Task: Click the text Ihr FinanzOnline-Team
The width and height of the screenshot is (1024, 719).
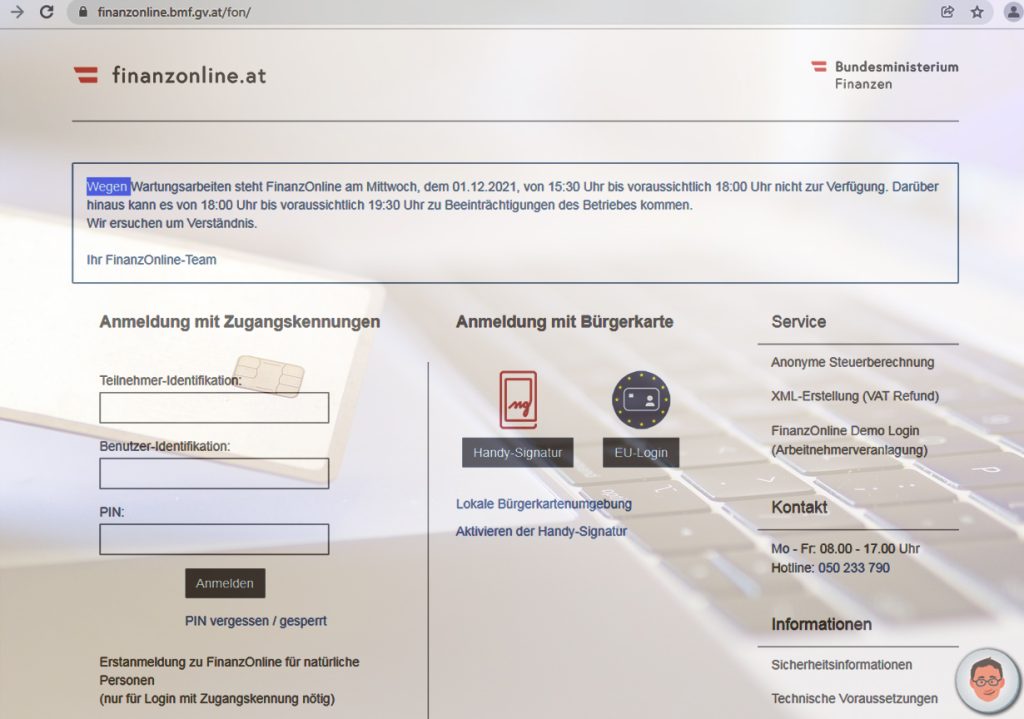Action: tap(152, 260)
